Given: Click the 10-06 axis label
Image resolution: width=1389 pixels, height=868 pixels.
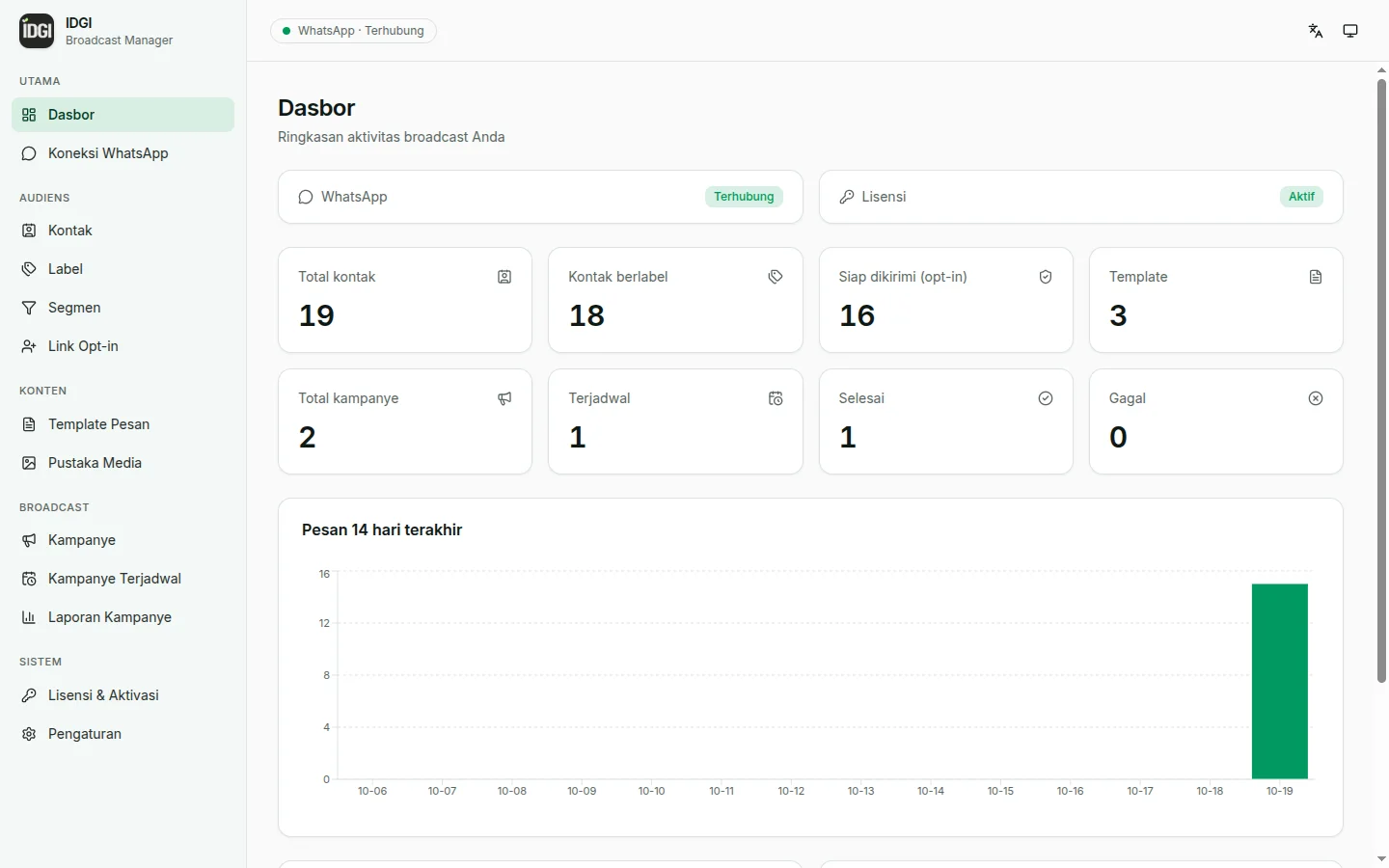Looking at the screenshot, I should coord(372,791).
